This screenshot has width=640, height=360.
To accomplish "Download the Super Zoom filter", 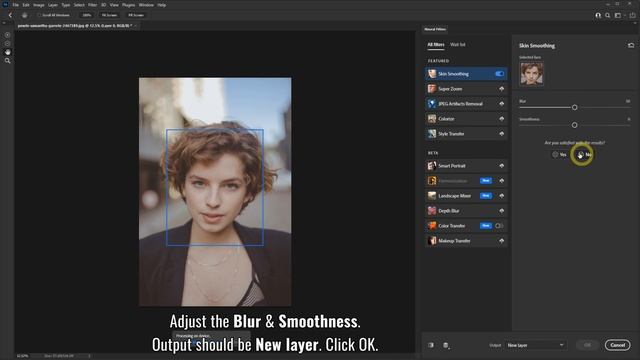I will tap(501, 89).
